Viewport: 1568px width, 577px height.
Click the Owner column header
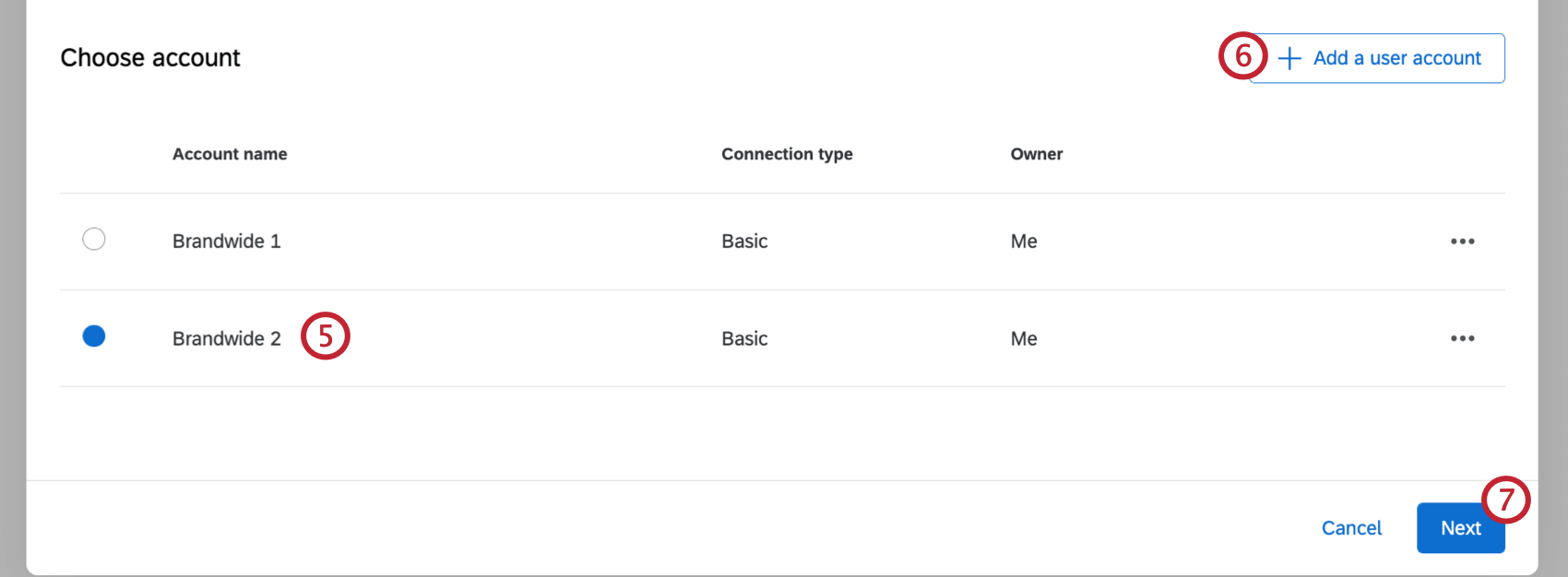click(1037, 154)
